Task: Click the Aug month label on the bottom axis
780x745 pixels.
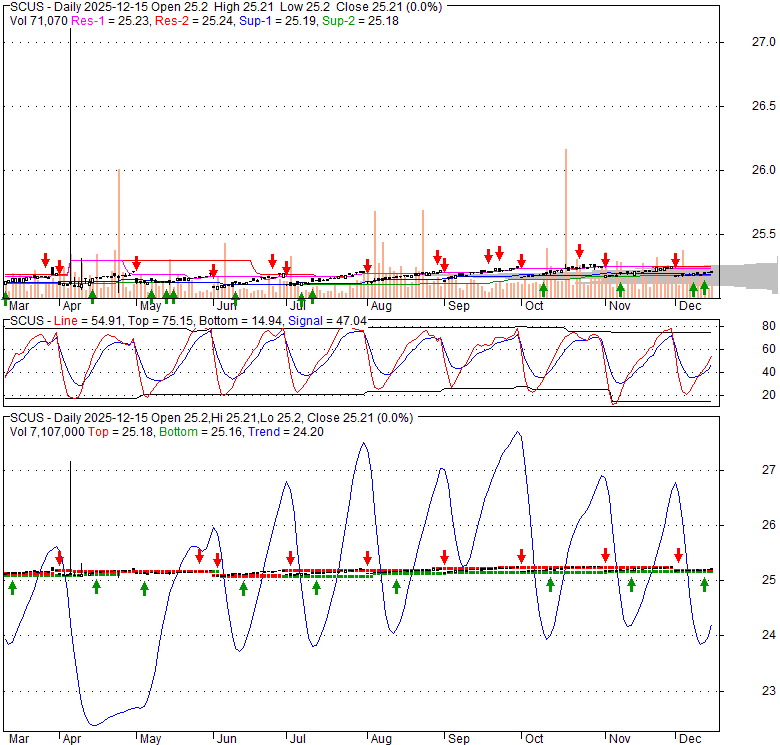Action: (380, 738)
